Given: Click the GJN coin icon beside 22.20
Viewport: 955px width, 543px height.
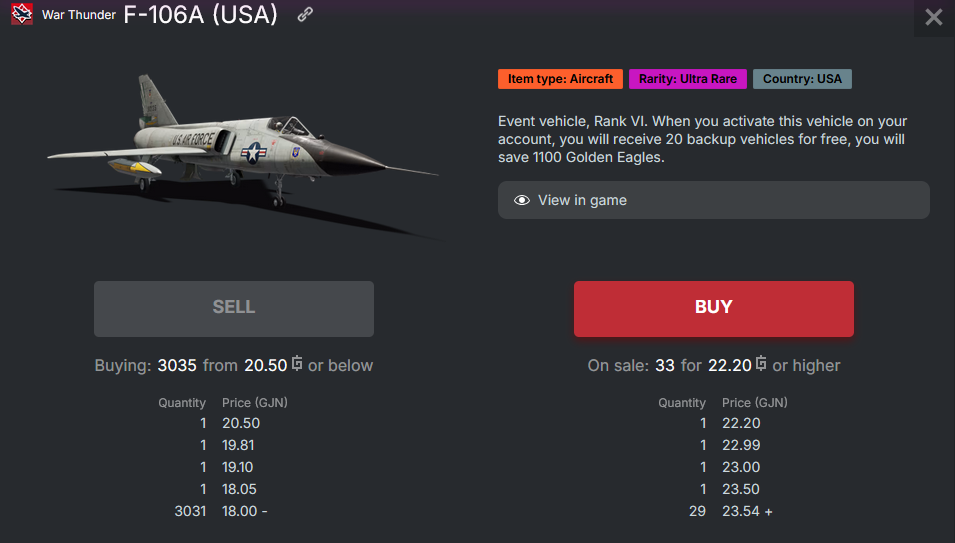Looking at the screenshot, I should (762, 365).
